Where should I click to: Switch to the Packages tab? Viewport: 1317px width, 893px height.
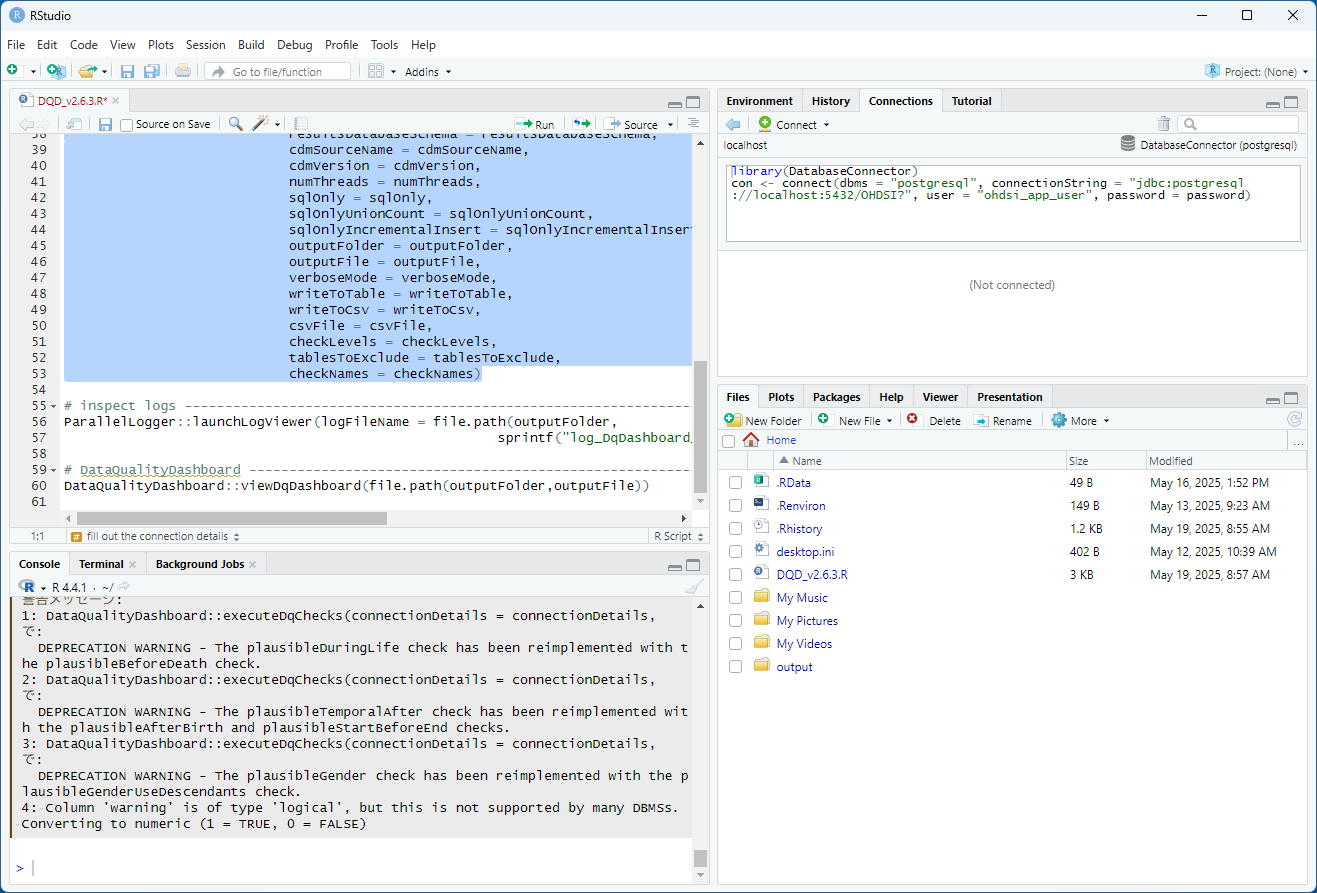(x=837, y=397)
